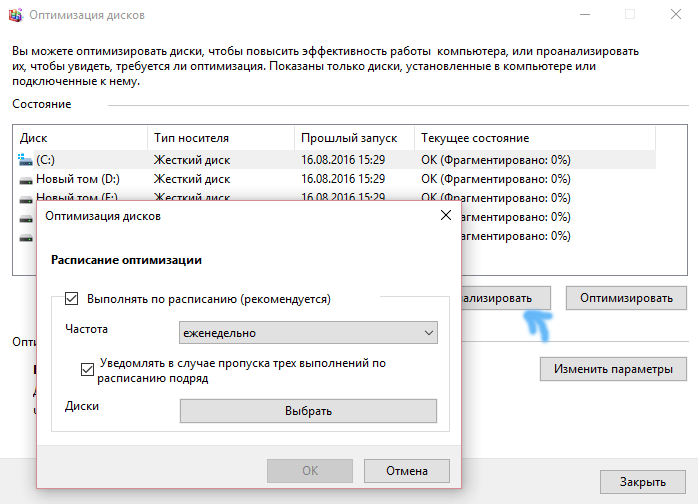Click the Выбрать disks button
Screen dimensions: 698x504
click(x=308, y=411)
